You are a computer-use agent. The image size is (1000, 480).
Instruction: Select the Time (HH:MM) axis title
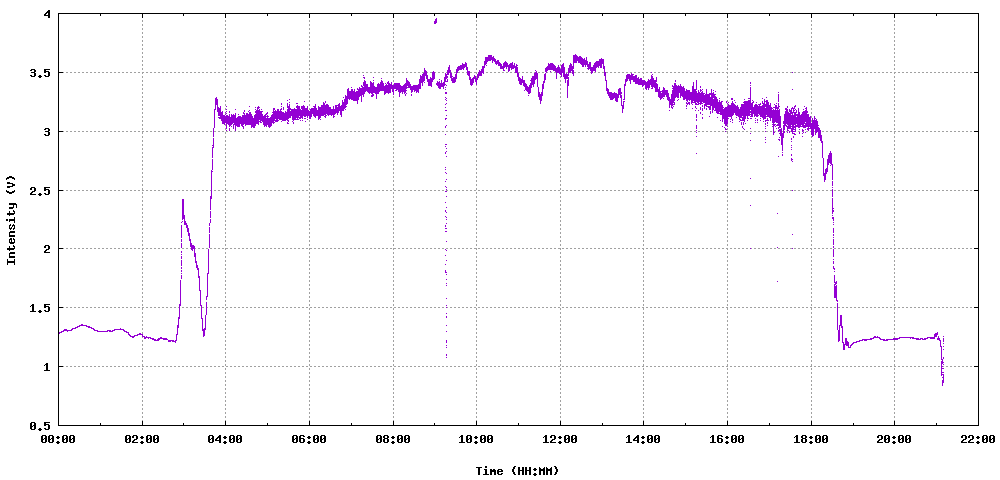(517, 471)
